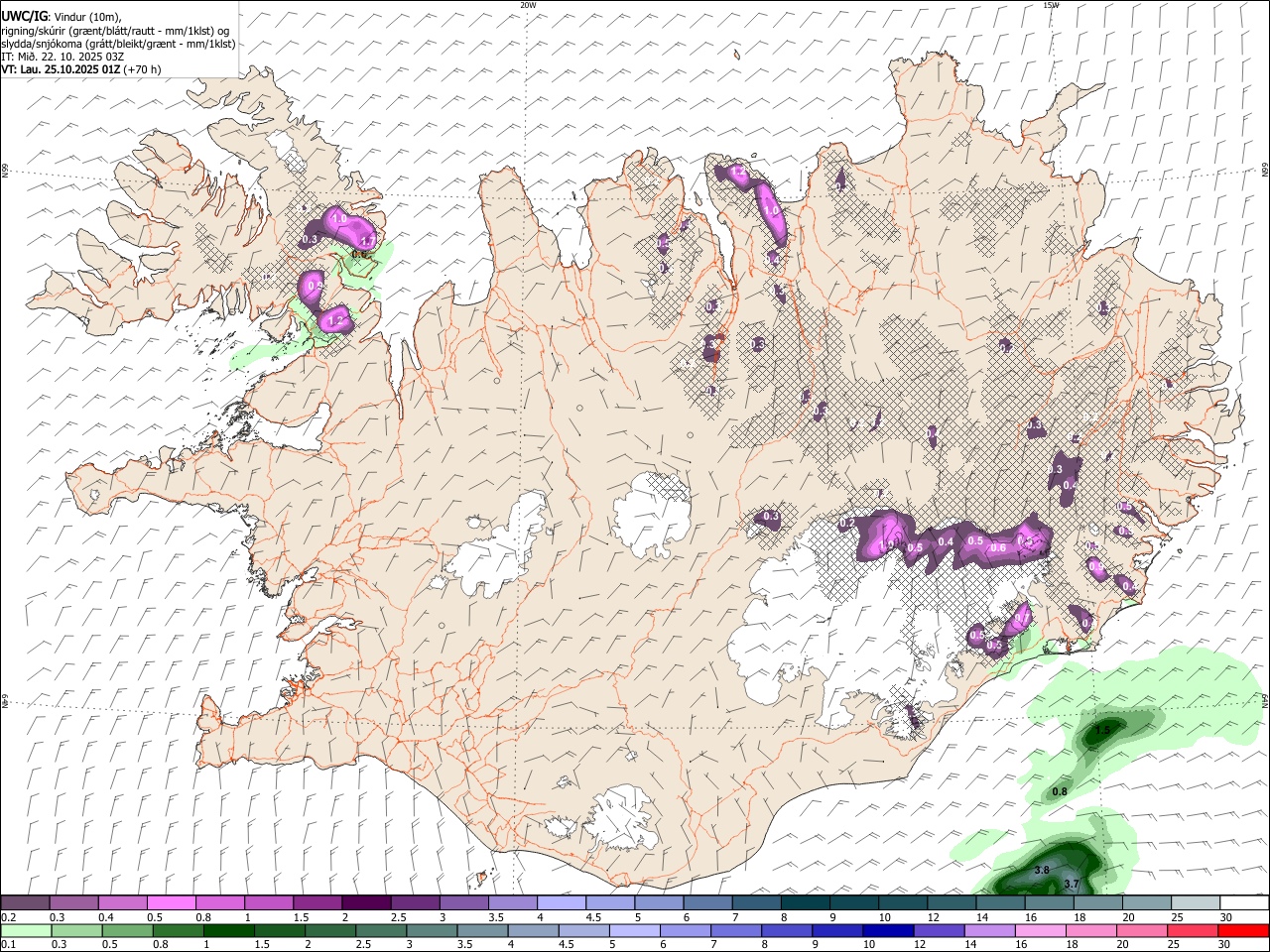Select the lower row swatch between 25 and 30
The image size is (1270, 952).
click(1193, 931)
